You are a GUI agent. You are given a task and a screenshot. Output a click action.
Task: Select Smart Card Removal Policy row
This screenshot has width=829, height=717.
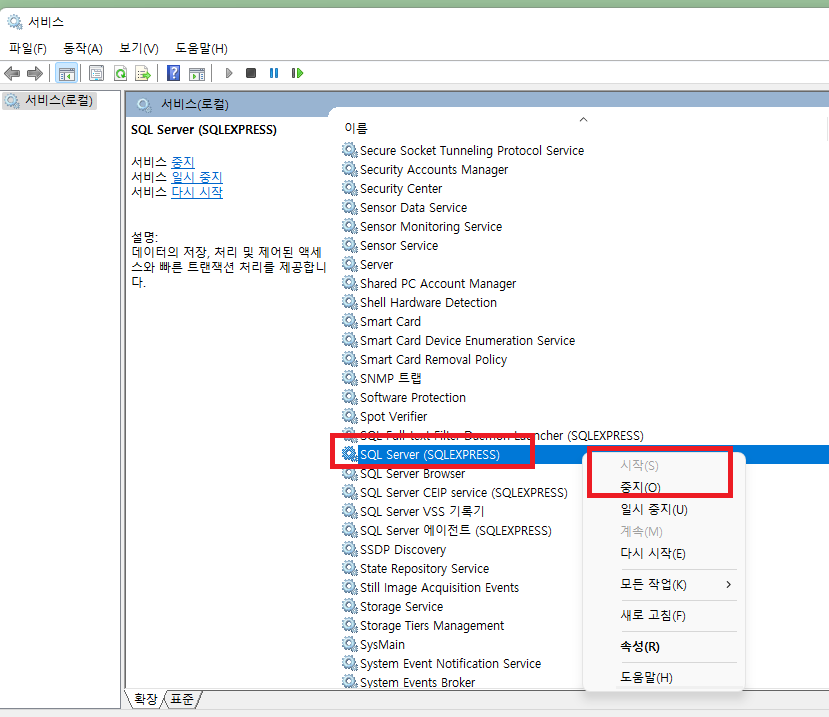click(x=433, y=360)
